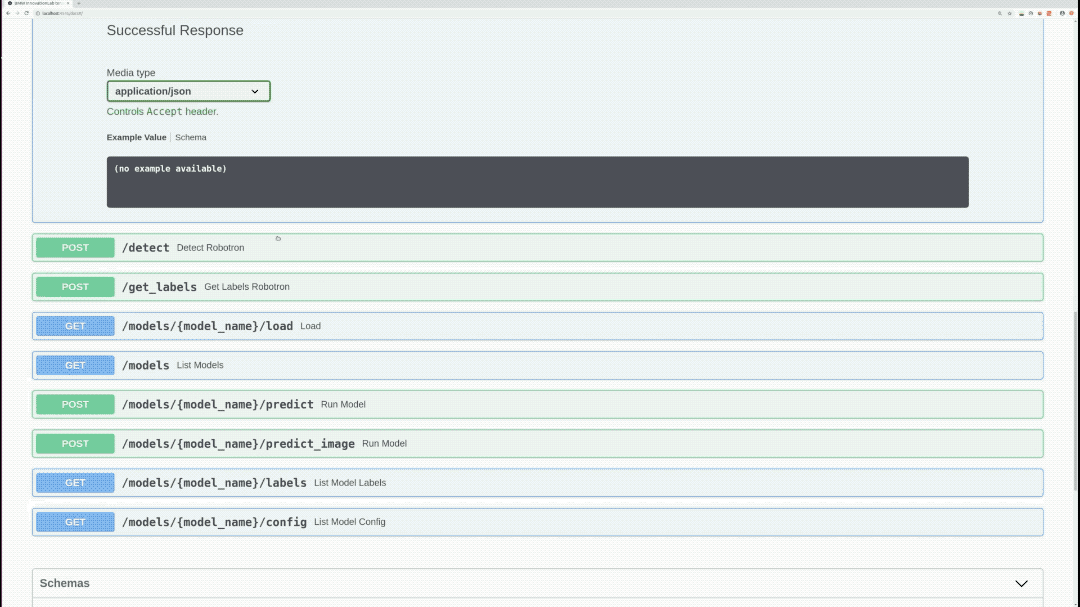Click the page vertical scrollbar
The image size is (1080, 607).
[1076, 400]
